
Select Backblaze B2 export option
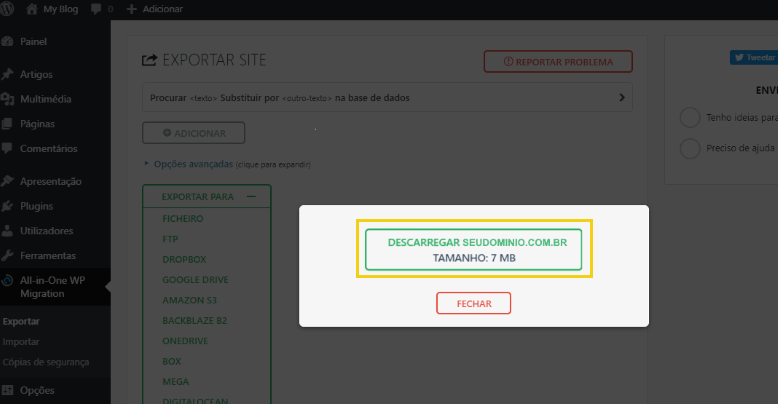tap(194, 321)
